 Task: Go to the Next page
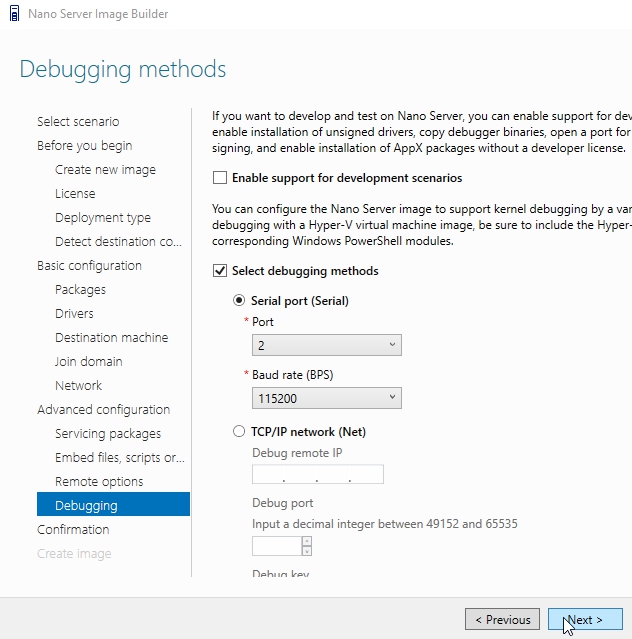(585, 619)
